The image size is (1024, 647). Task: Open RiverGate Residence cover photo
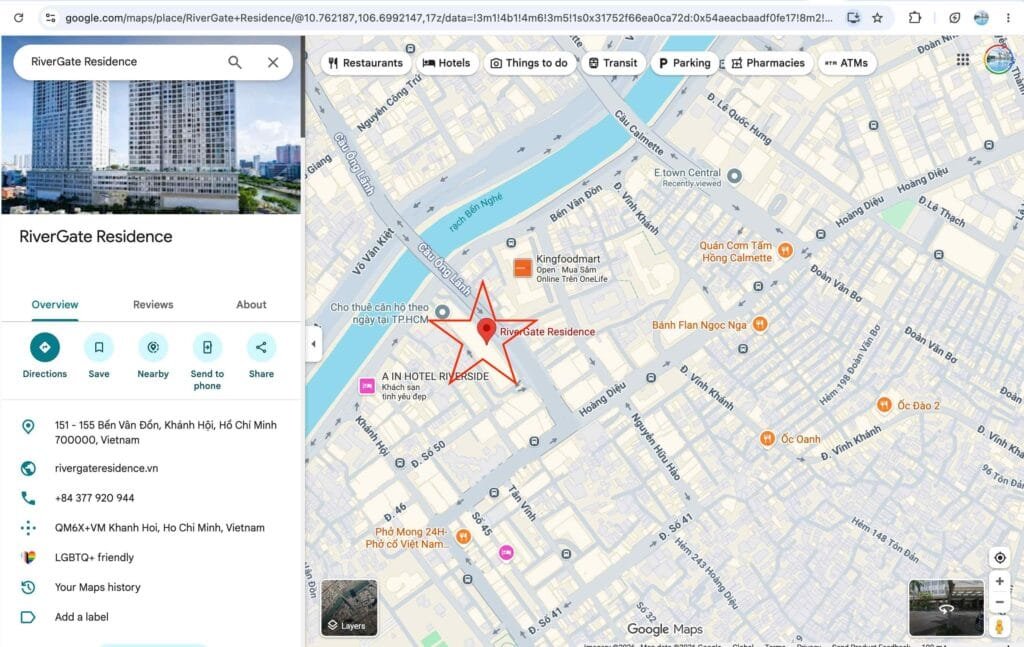[x=151, y=125]
